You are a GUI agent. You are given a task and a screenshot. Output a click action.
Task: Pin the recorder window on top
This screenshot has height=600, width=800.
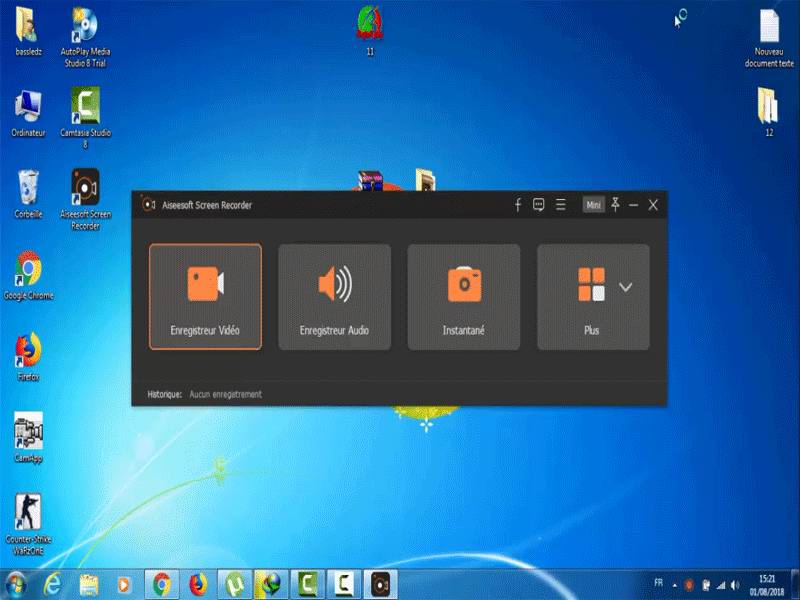(x=615, y=205)
